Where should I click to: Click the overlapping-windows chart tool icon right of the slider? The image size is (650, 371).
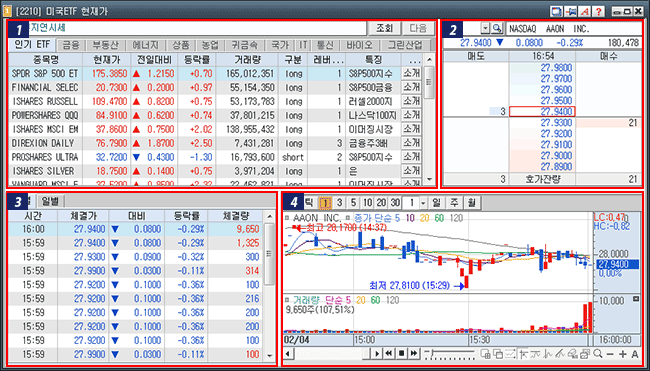498,354
